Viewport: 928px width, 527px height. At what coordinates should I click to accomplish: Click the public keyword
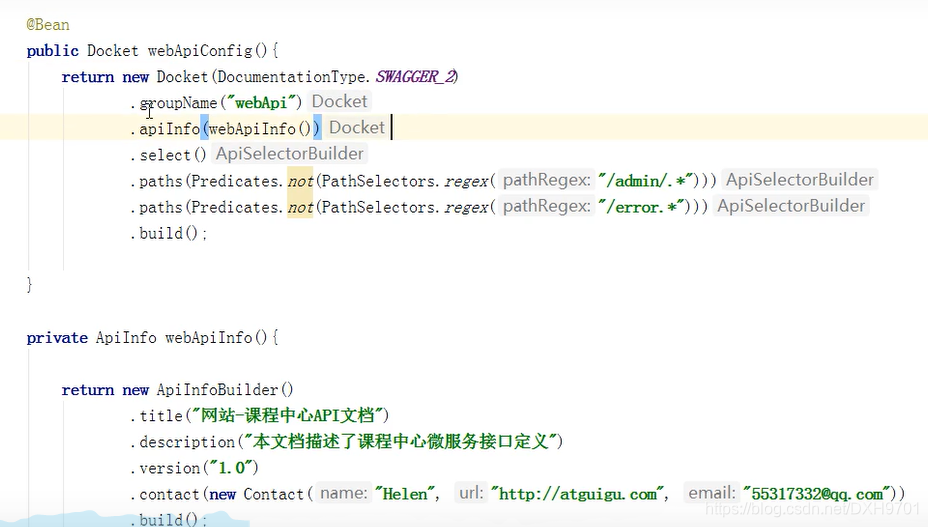point(53,51)
